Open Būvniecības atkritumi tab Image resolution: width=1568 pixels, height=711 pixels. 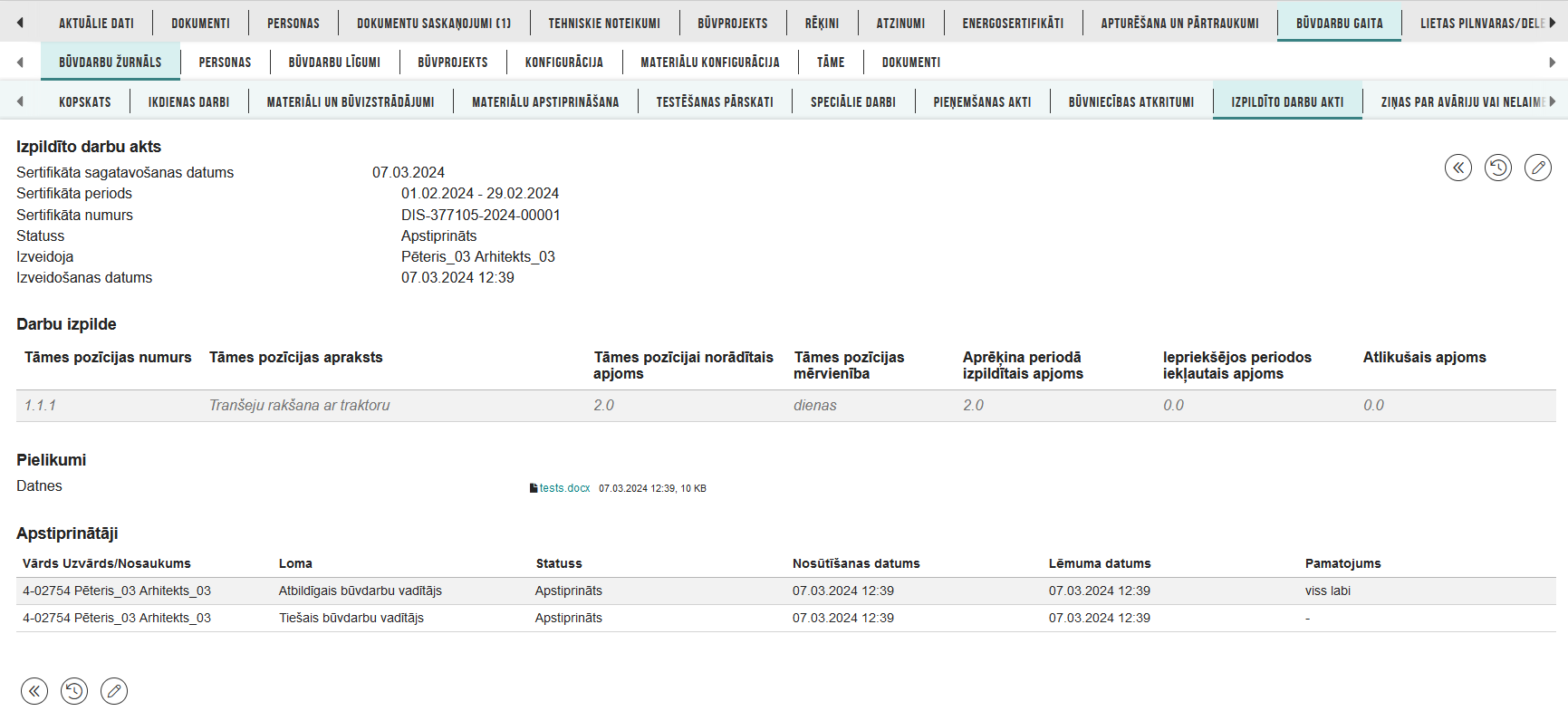1131,101
